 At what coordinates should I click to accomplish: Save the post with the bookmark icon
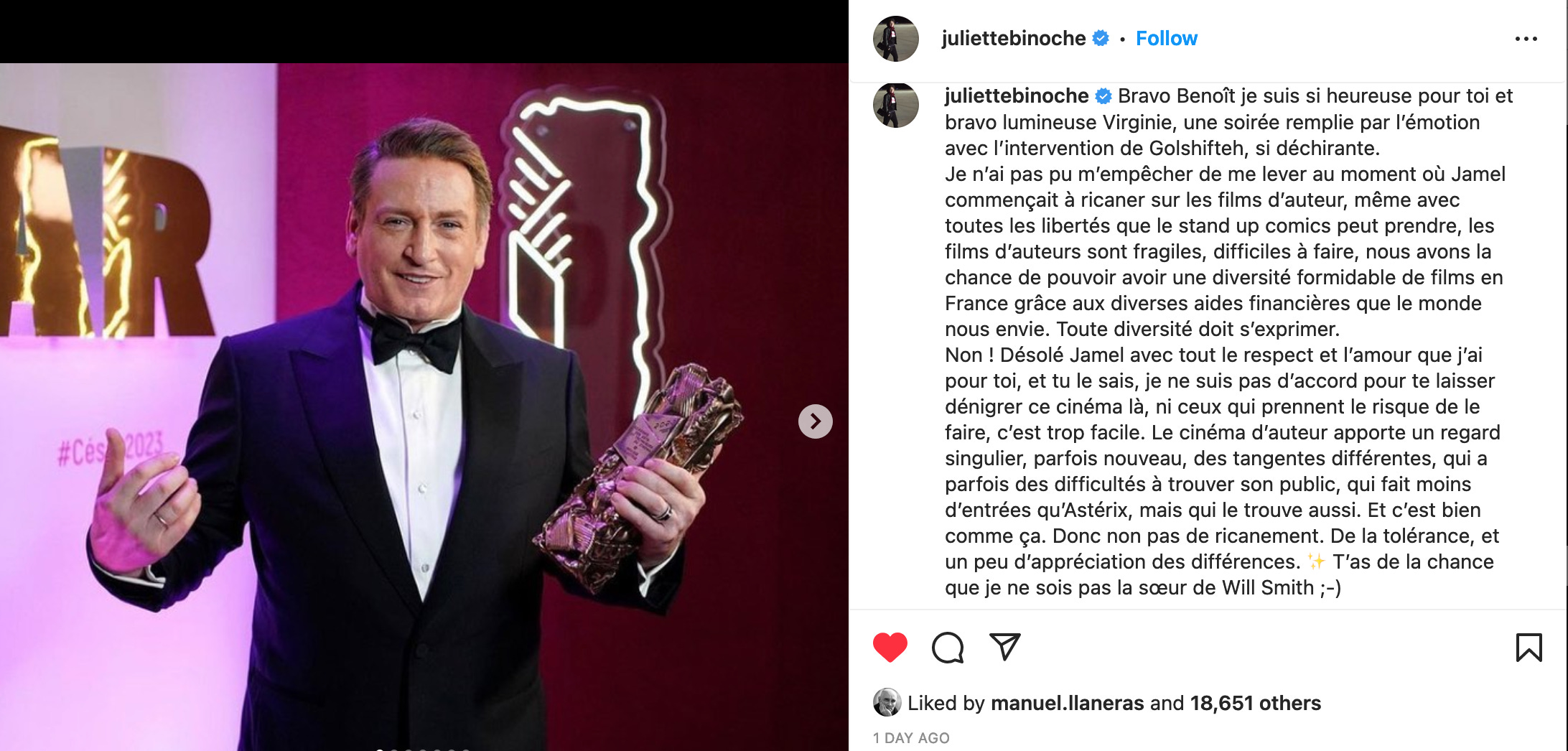pyautogui.click(x=1529, y=648)
